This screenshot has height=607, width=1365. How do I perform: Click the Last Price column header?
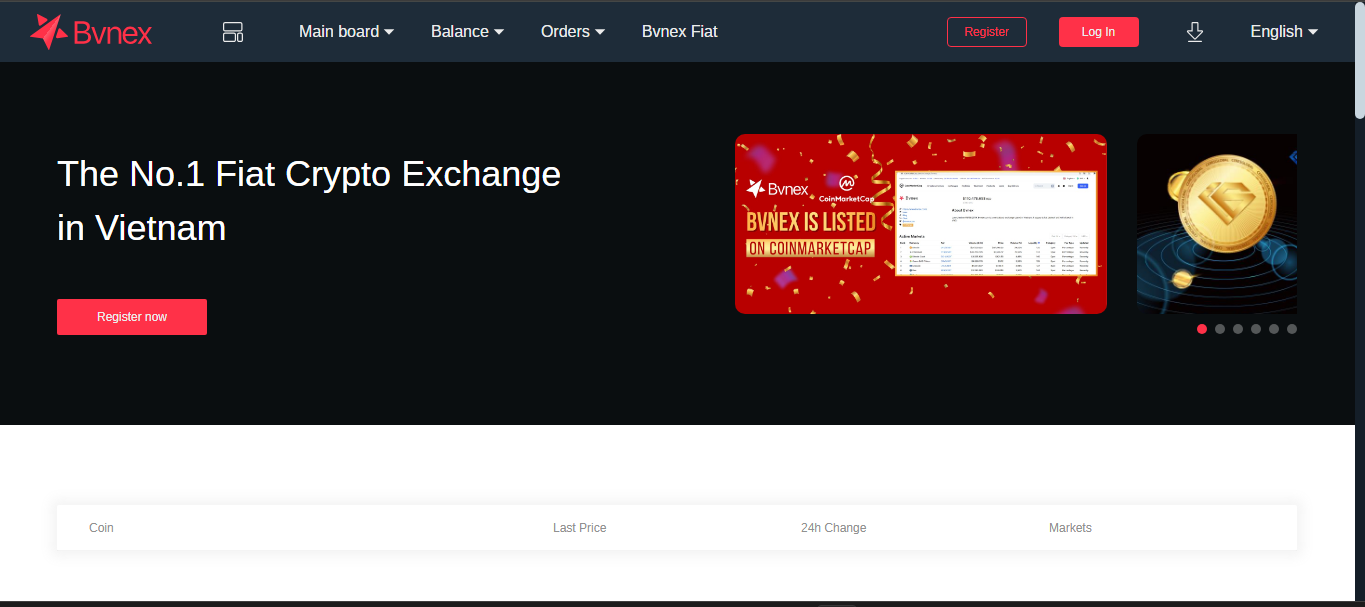click(x=580, y=528)
